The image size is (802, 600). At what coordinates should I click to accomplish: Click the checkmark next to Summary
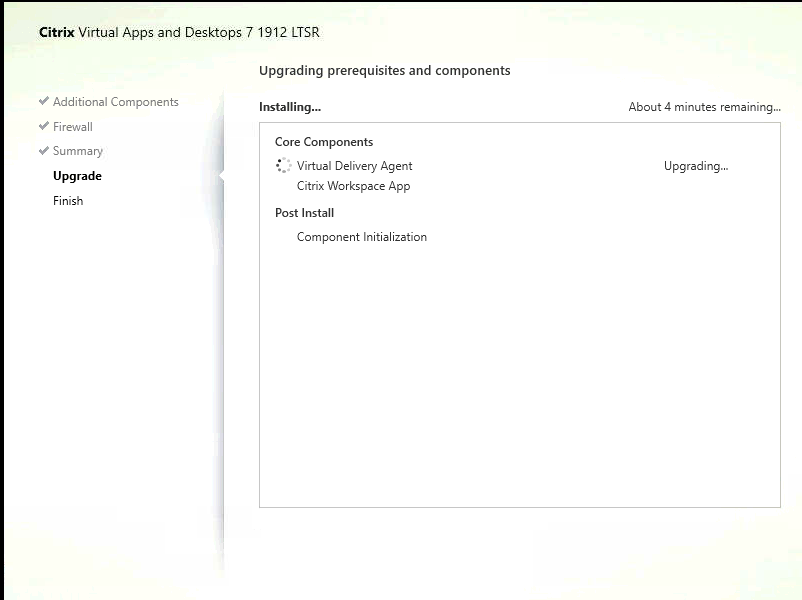pos(43,150)
